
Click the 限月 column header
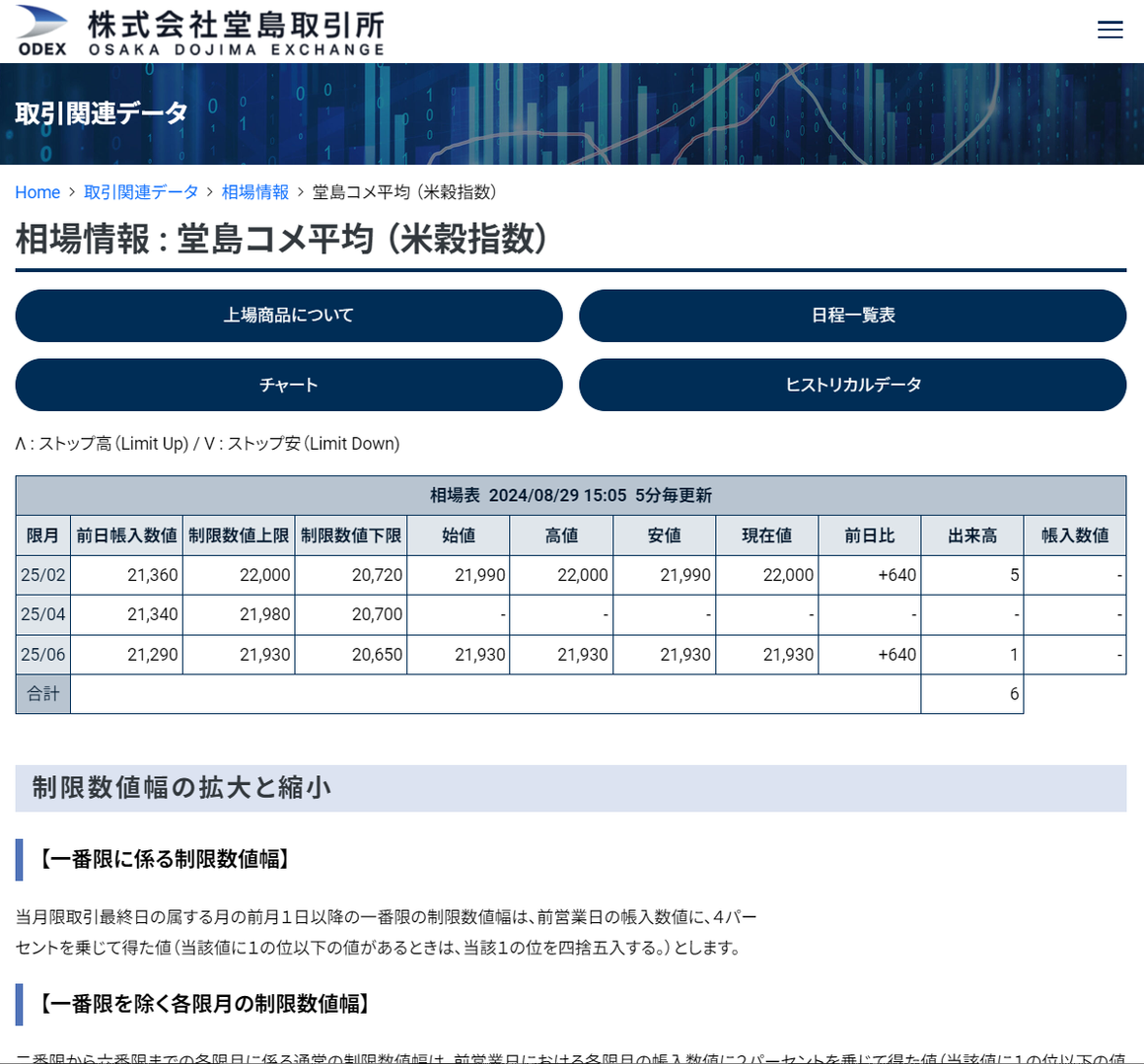click(x=43, y=535)
